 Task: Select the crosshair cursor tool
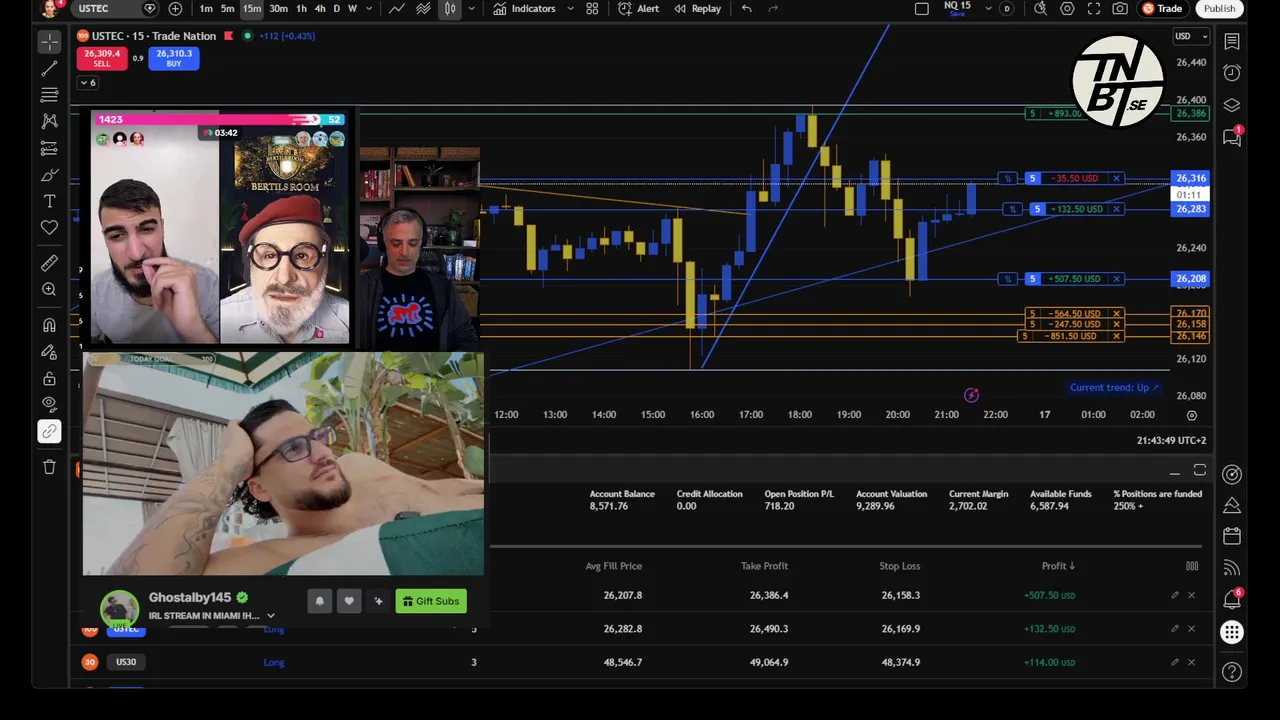[x=49, y=42]
